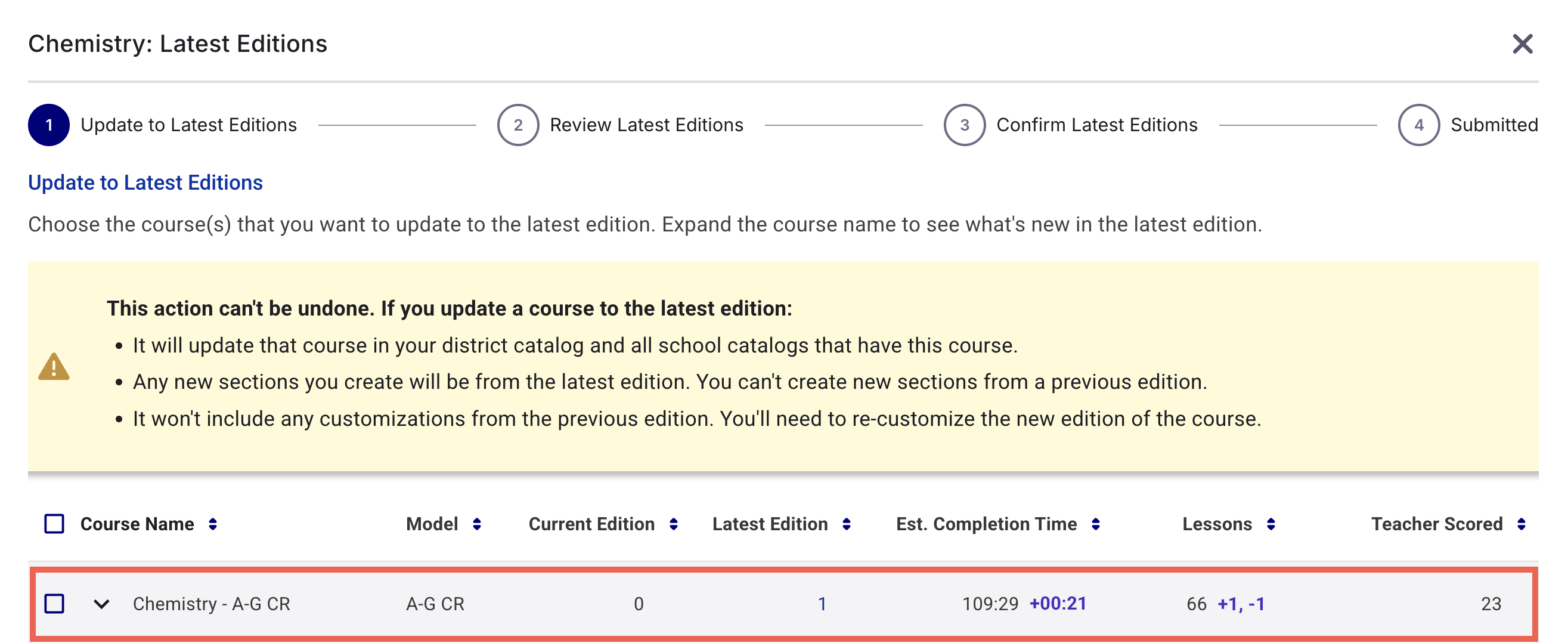Screen dimensions: 1568x643
Task: Click the +1, -1 lessons change
Action: click(1241, 604)
